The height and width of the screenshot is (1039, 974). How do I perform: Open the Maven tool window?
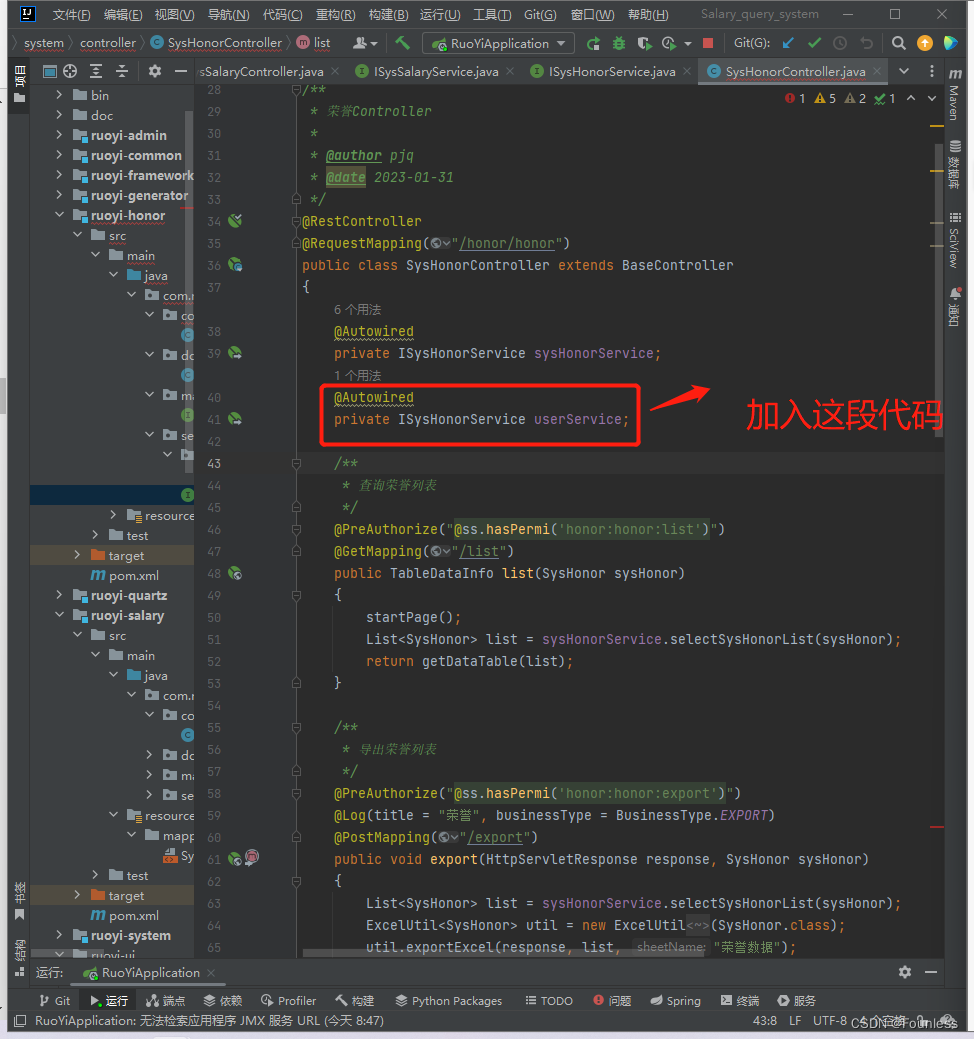coord(954,95)
